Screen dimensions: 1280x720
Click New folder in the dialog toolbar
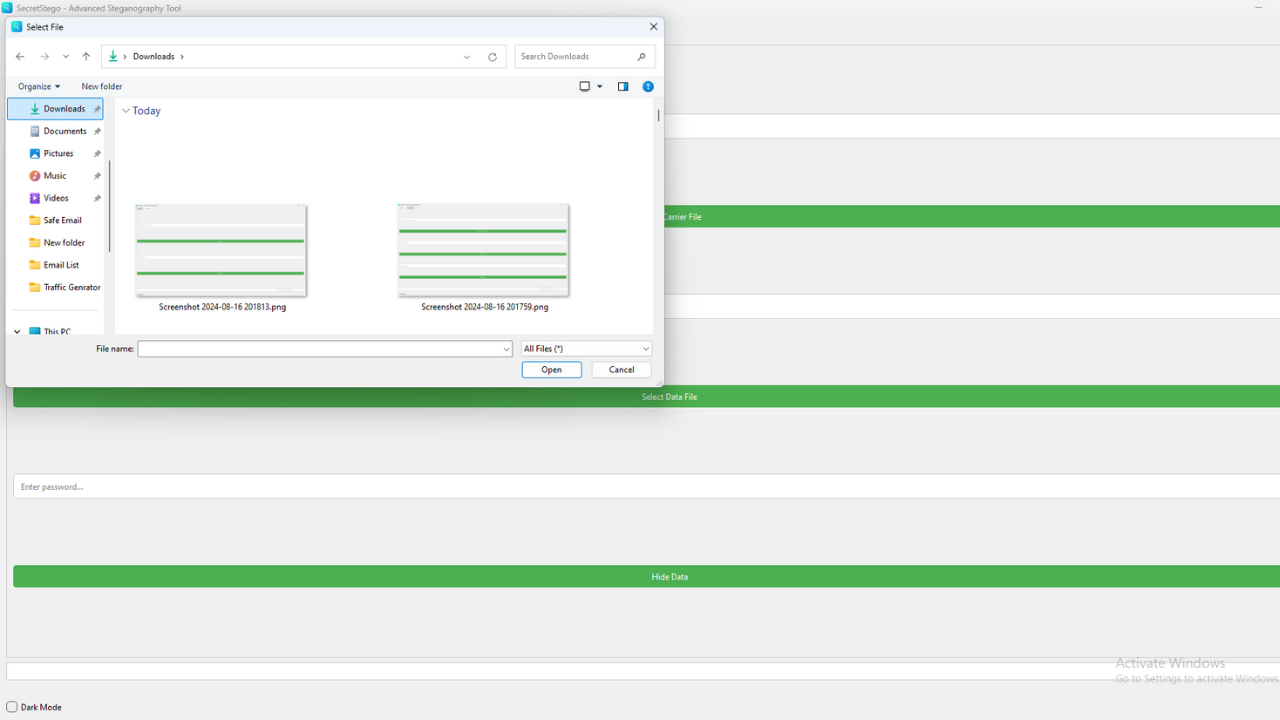[101, 87]
